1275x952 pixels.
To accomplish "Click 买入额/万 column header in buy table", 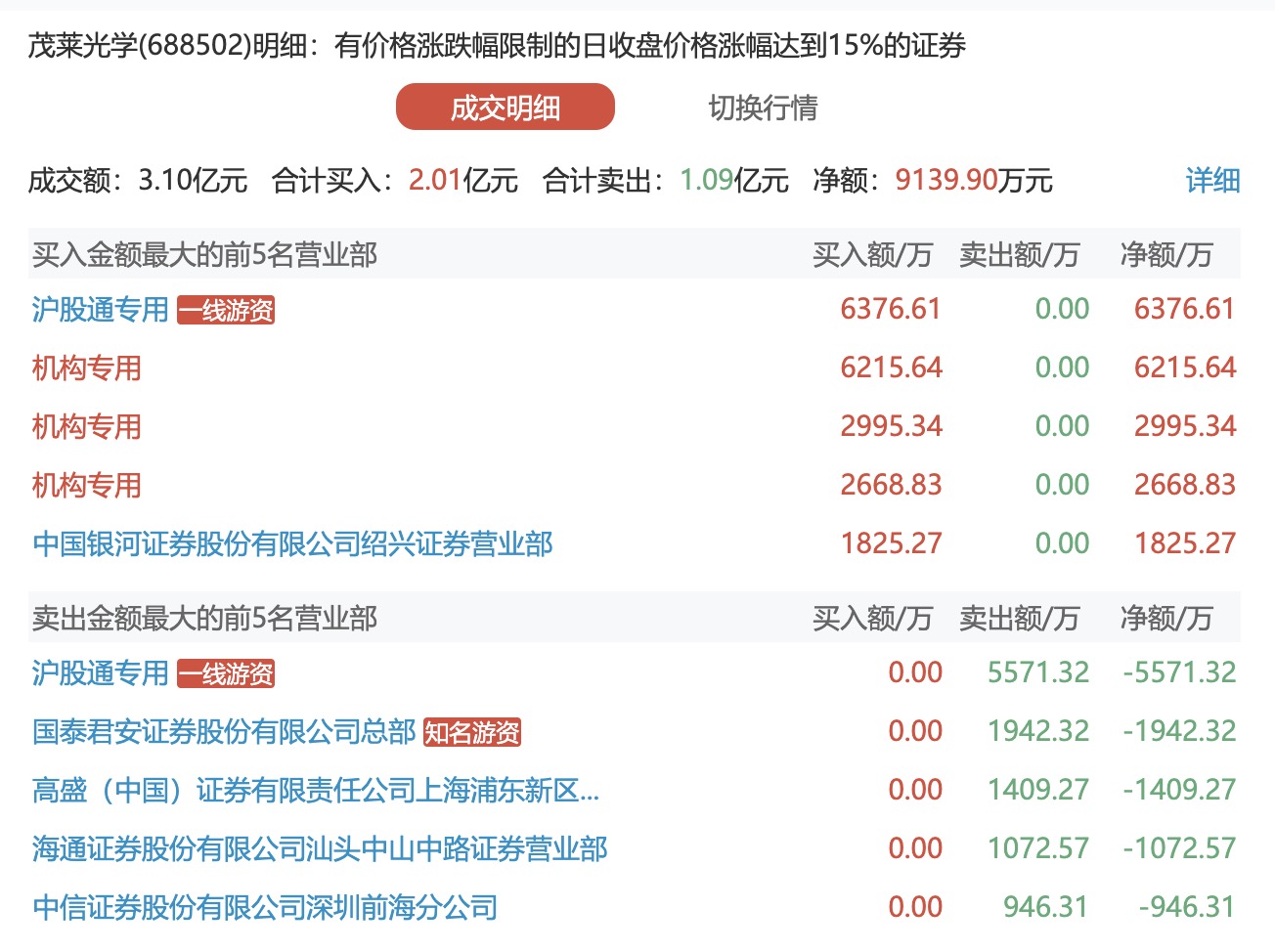I will point(872,255).
